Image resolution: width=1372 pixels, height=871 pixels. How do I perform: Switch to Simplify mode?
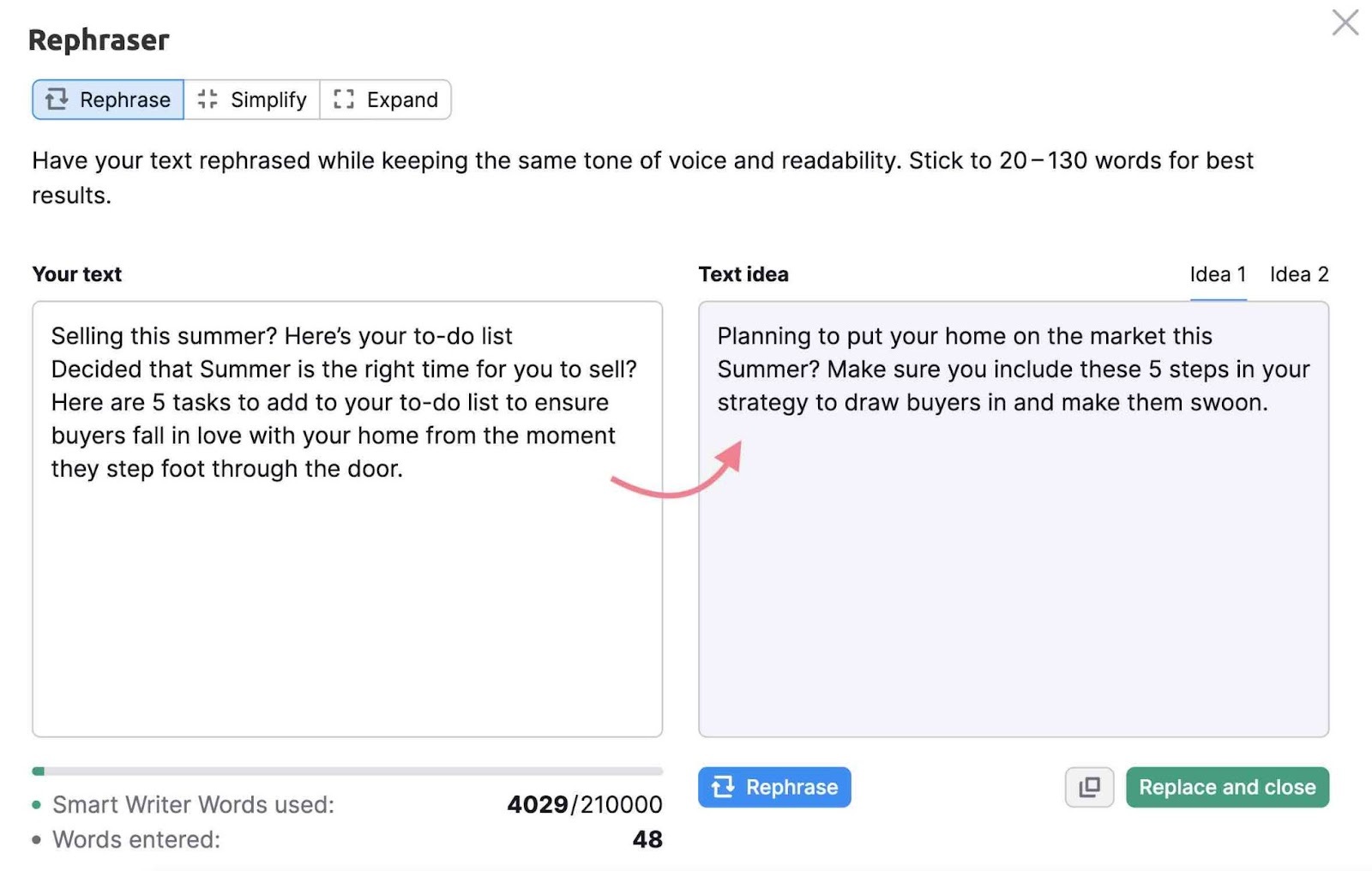(x=252, y=99)
